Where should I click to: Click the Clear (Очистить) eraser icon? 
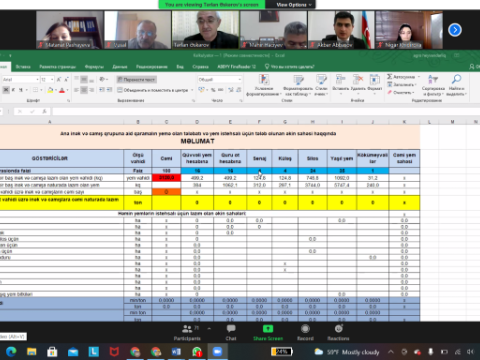click(x=389, y=92)
